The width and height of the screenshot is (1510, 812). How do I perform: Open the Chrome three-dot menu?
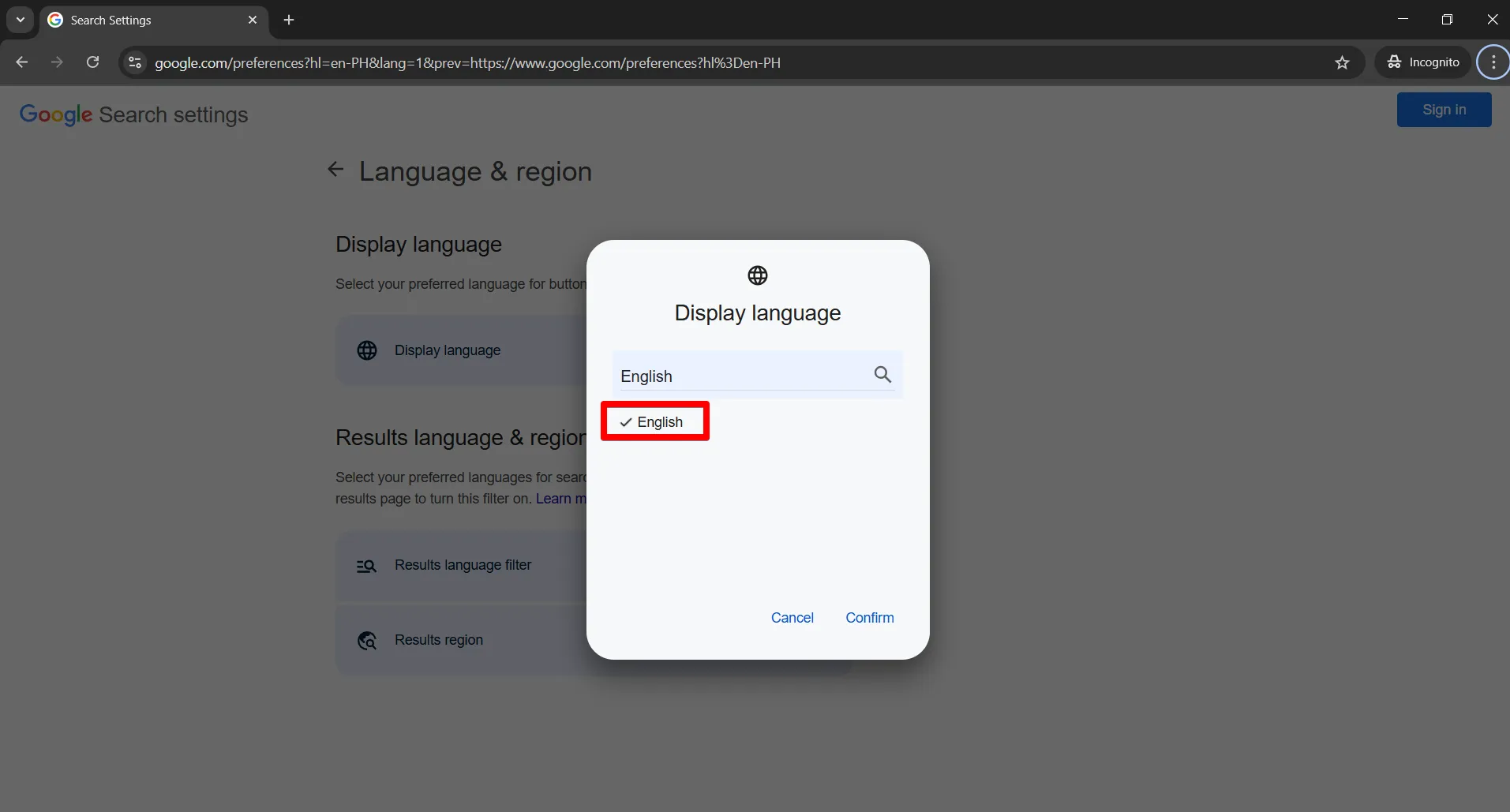coord(1493,62)
